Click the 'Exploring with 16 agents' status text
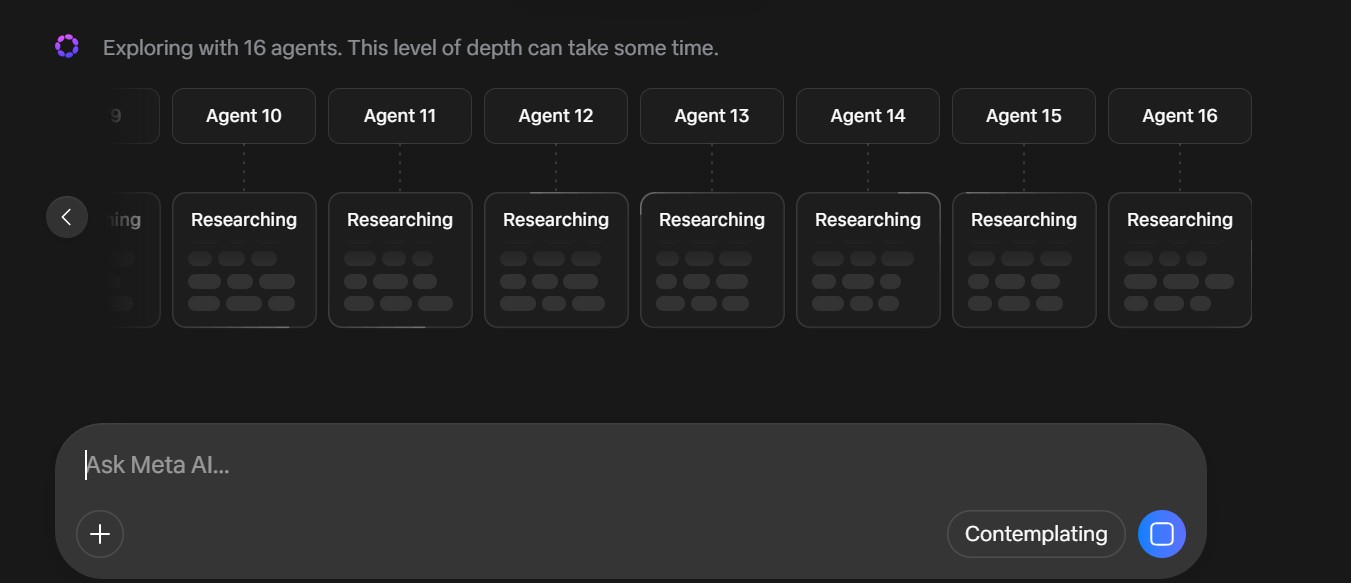This screenshot has height=583, width=1351. pyautogui.click(x=410, y=48)
